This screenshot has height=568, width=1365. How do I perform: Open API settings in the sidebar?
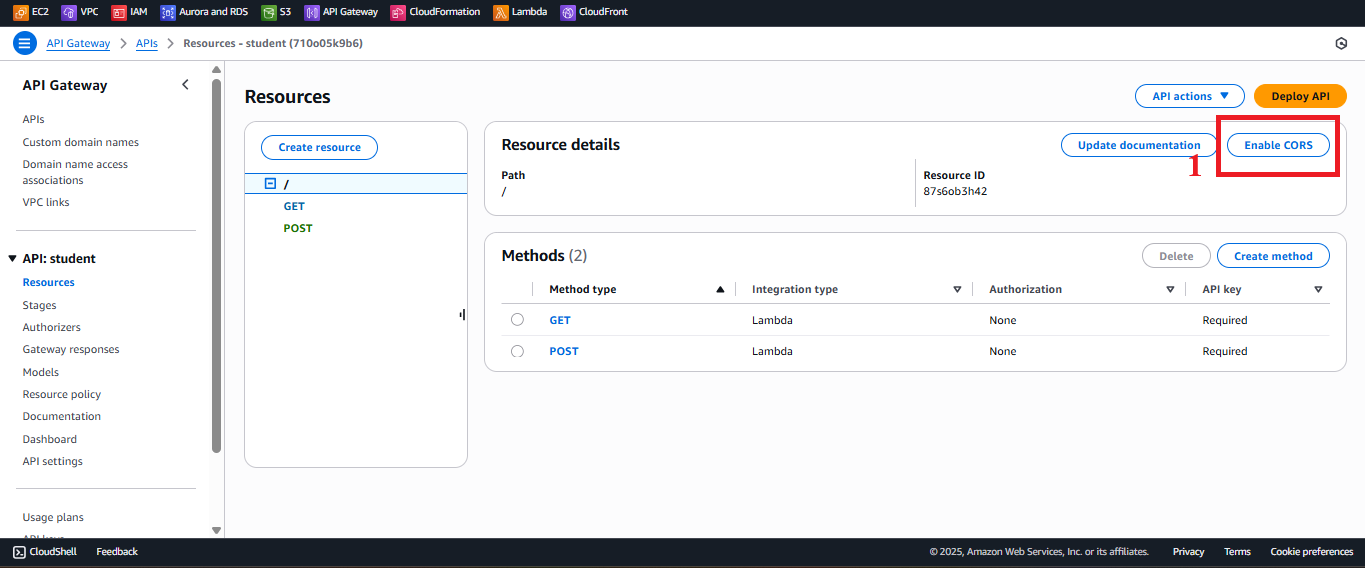(53, 461)
